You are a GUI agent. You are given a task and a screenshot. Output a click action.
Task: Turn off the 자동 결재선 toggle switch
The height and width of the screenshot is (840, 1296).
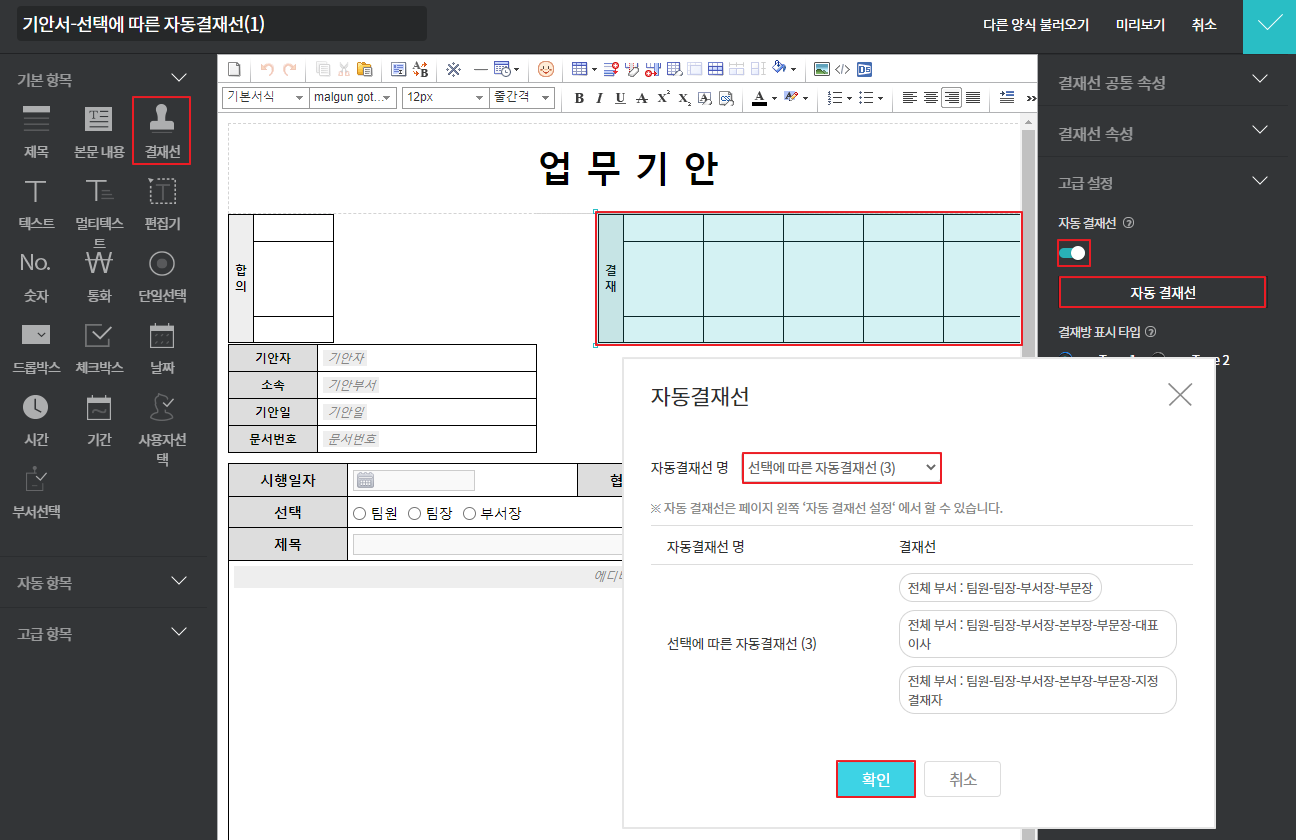point(1073,253)
